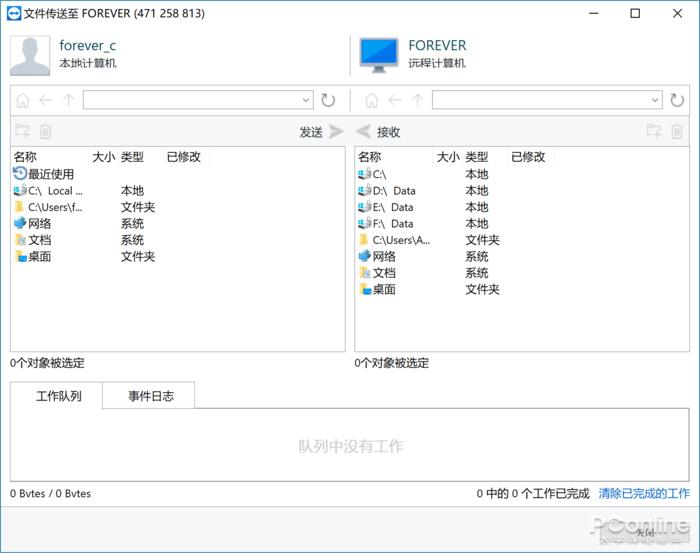Create new folder in local pane
This screenshot has height=553, width=700.
click(22, 132)
